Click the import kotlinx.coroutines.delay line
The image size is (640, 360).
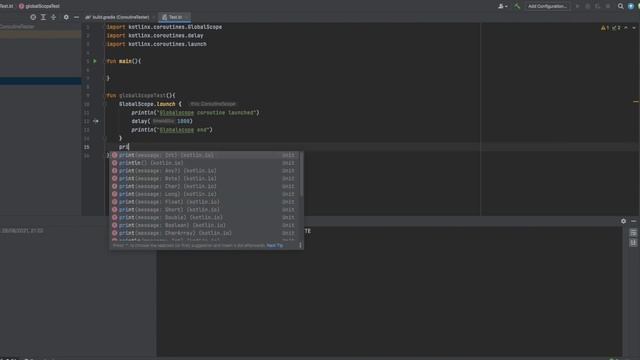pyautogui.click(x=155, y=36)
